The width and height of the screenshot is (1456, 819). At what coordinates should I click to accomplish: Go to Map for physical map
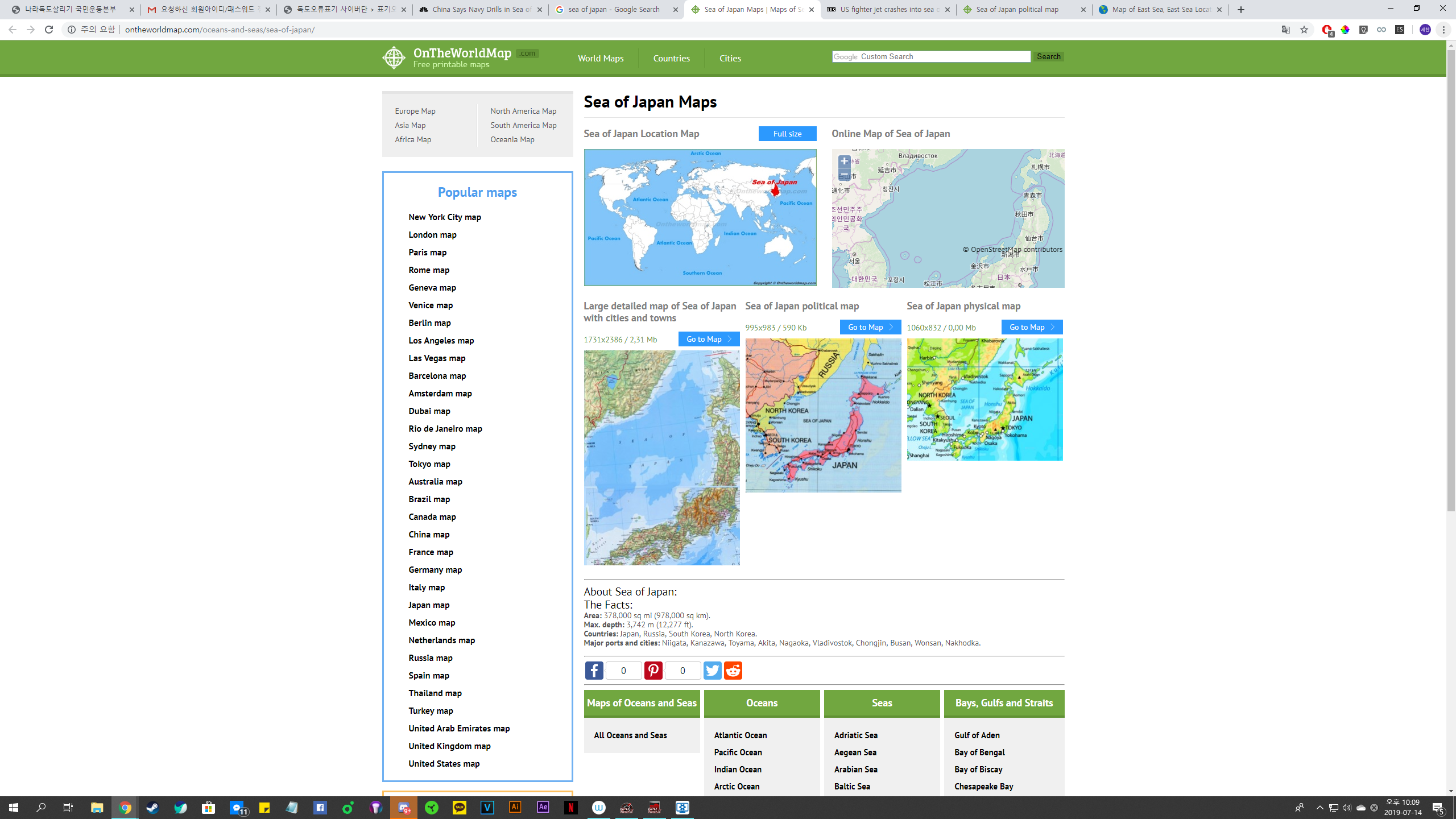click(x=1032, y=327)
